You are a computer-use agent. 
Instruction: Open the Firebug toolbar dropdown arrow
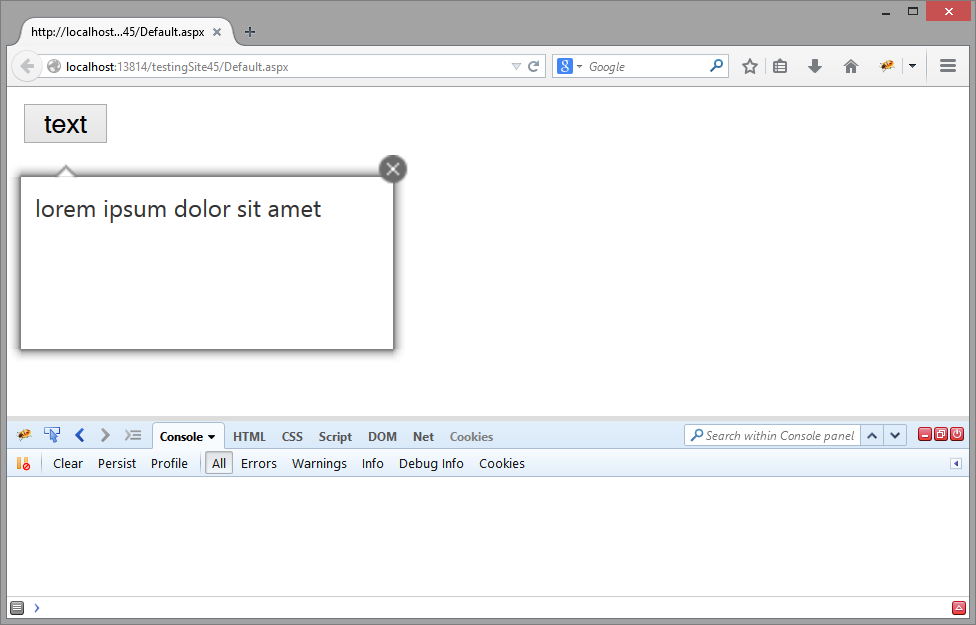(913, 66)
